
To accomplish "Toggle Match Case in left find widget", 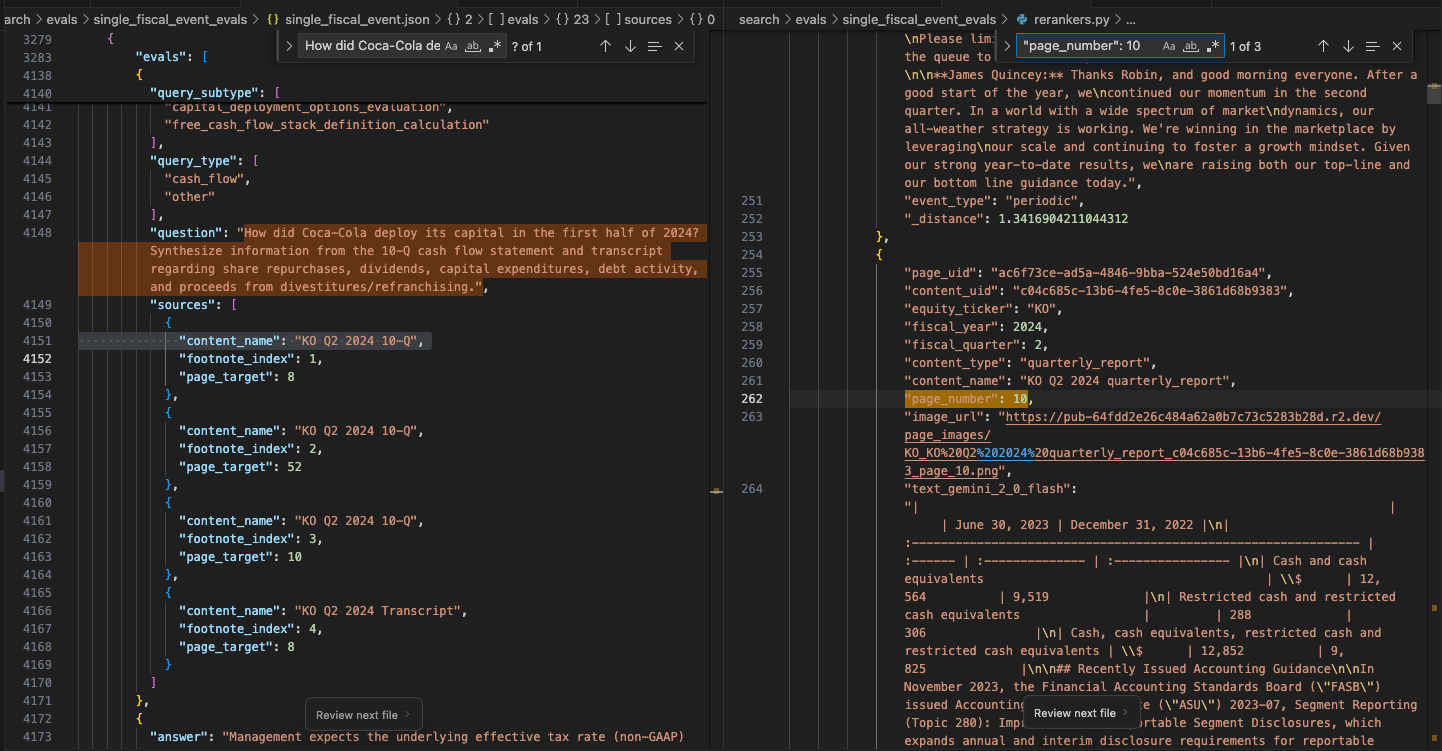I will pos(451,46).
